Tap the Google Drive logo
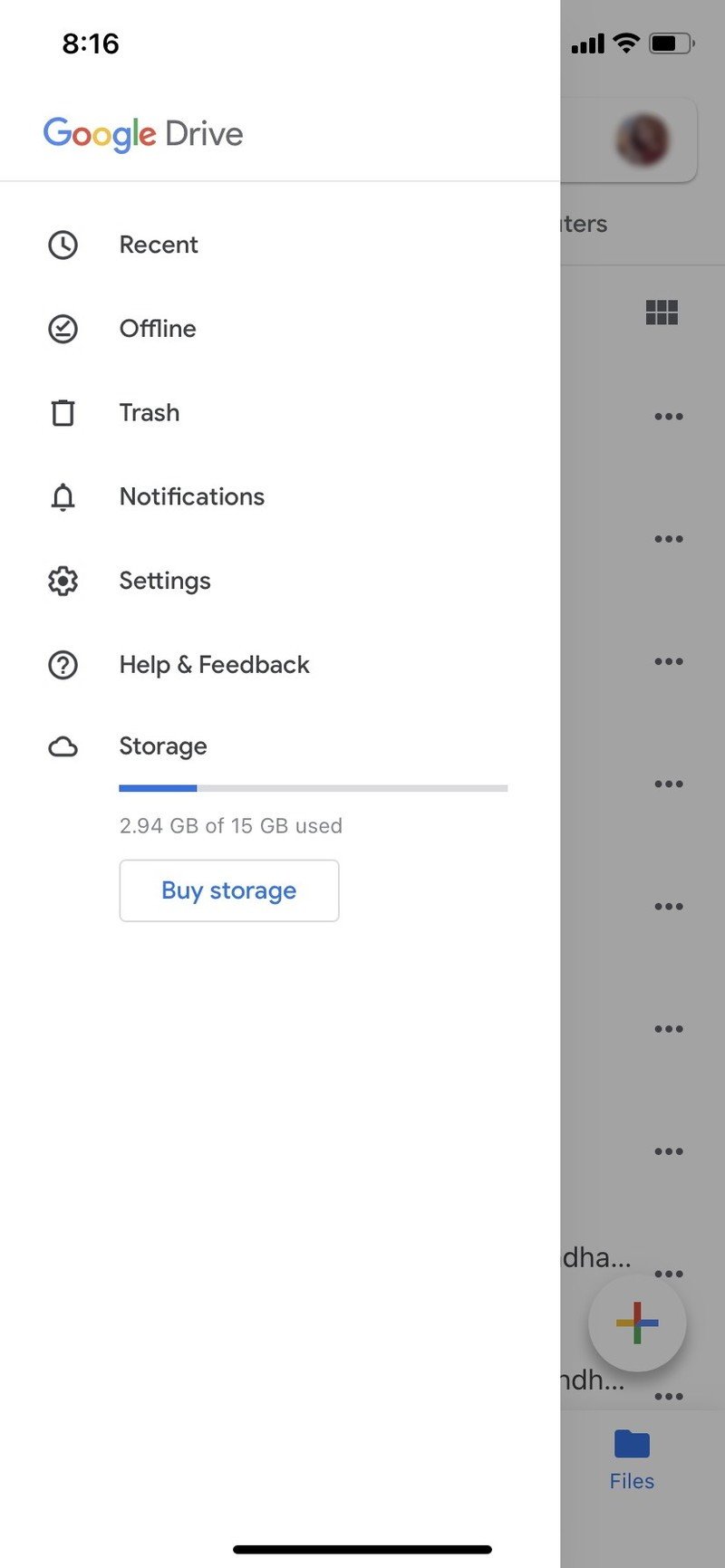This screenshot has height=1568, width=725. pos(142,133)
